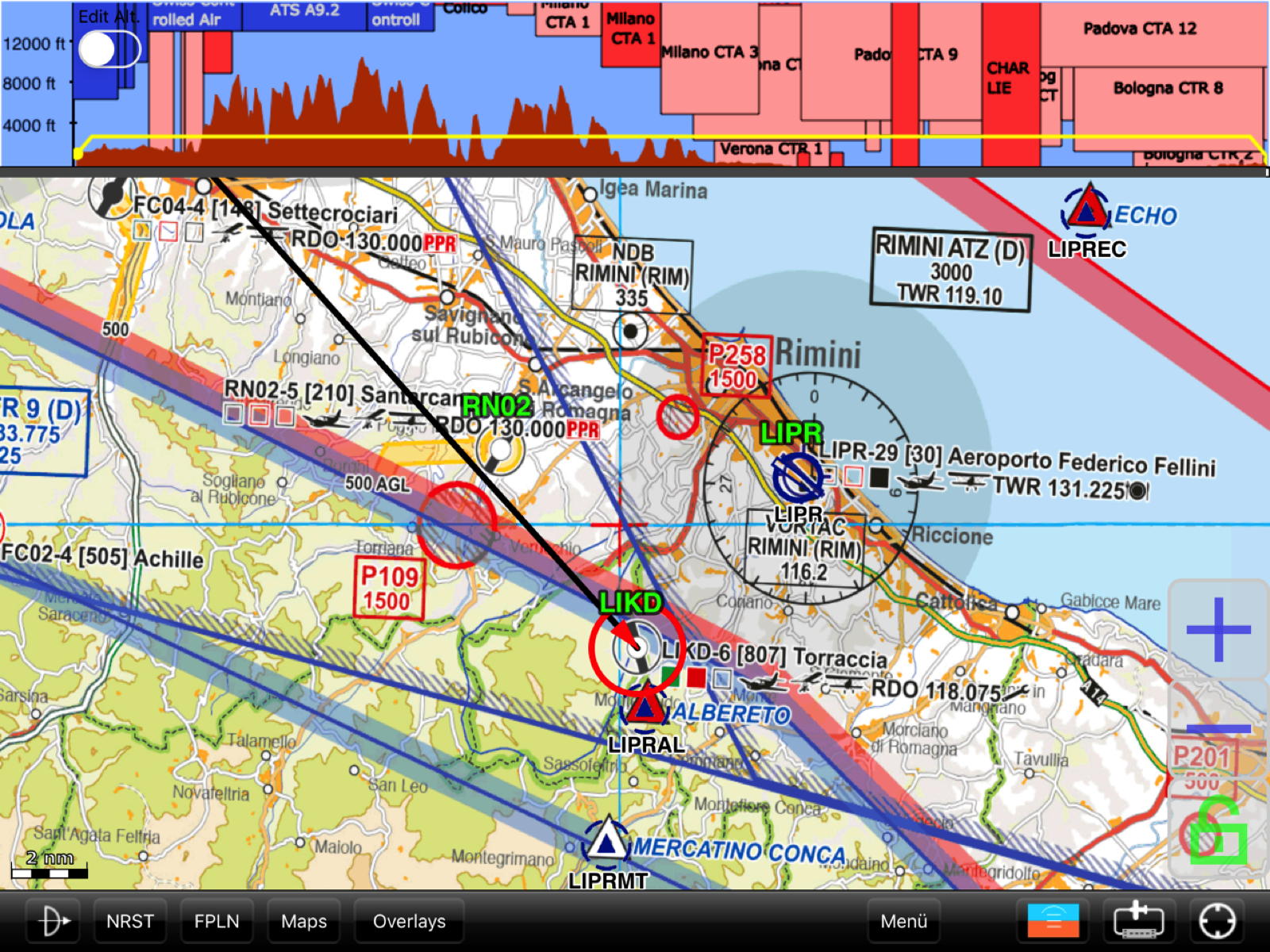1270x952 pixels.
Task: Tap the NDB Rimini beacon symbol
Action: click(x=630, y=332)
